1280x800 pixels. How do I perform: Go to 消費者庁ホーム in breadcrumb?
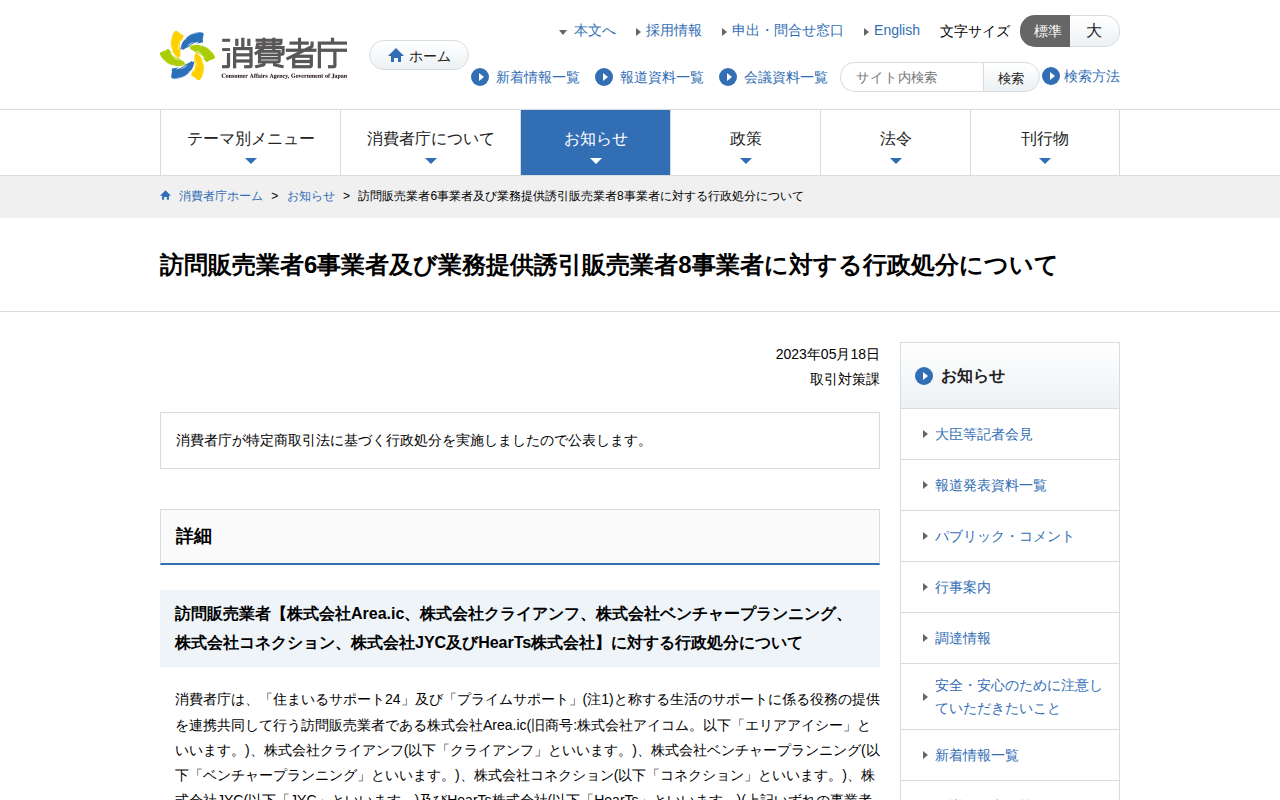(221, 196)
